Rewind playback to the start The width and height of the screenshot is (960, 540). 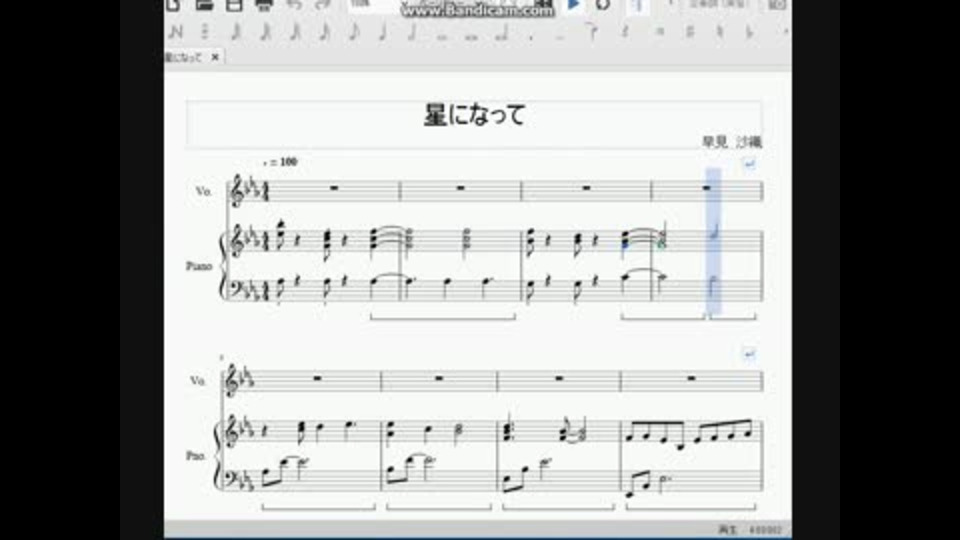pos(544,5)
